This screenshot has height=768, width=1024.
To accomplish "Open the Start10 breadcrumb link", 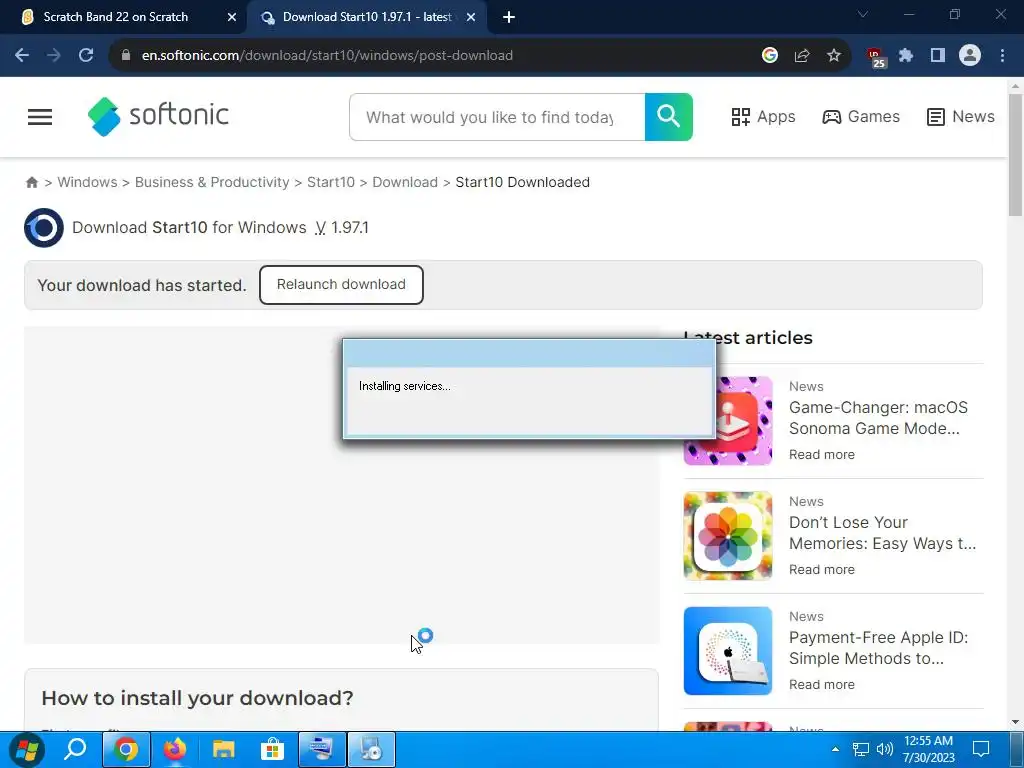I will pos(330,182).
